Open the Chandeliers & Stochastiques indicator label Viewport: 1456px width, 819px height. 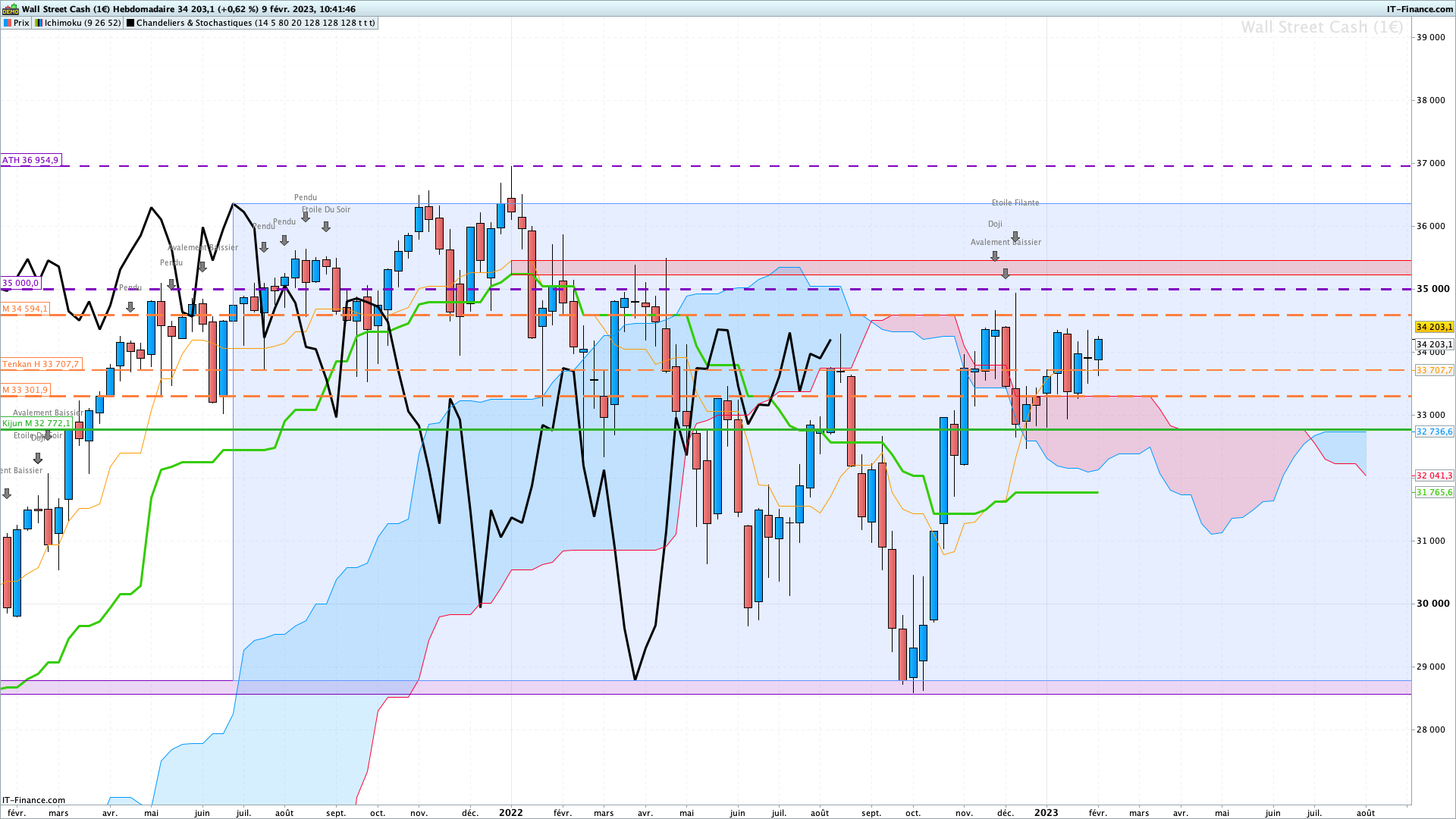[255, 23]
